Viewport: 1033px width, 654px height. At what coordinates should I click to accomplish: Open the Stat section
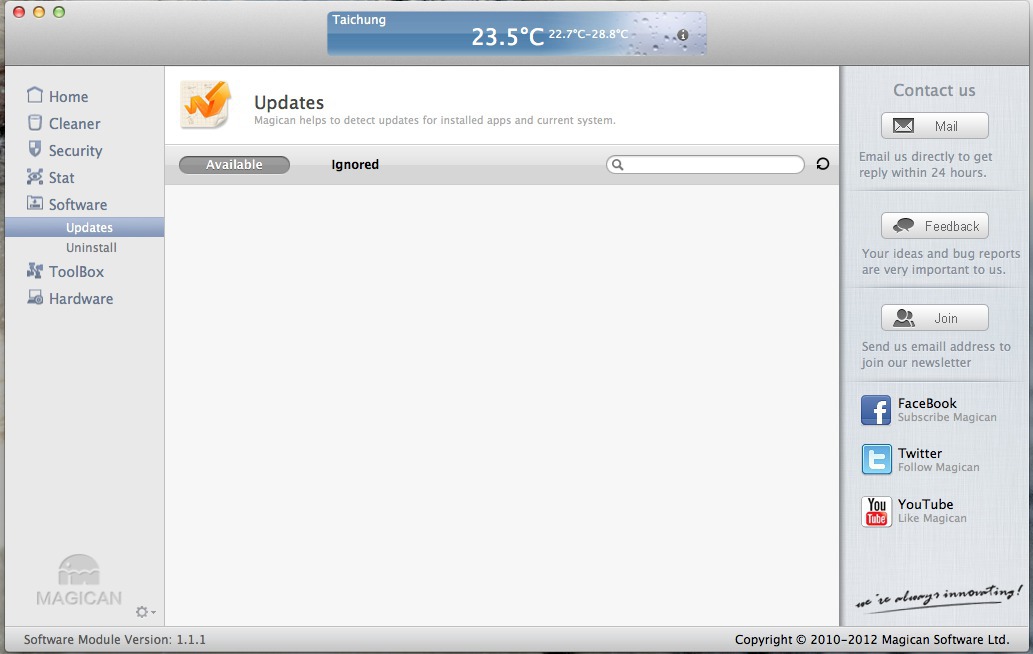coord(50,177)
